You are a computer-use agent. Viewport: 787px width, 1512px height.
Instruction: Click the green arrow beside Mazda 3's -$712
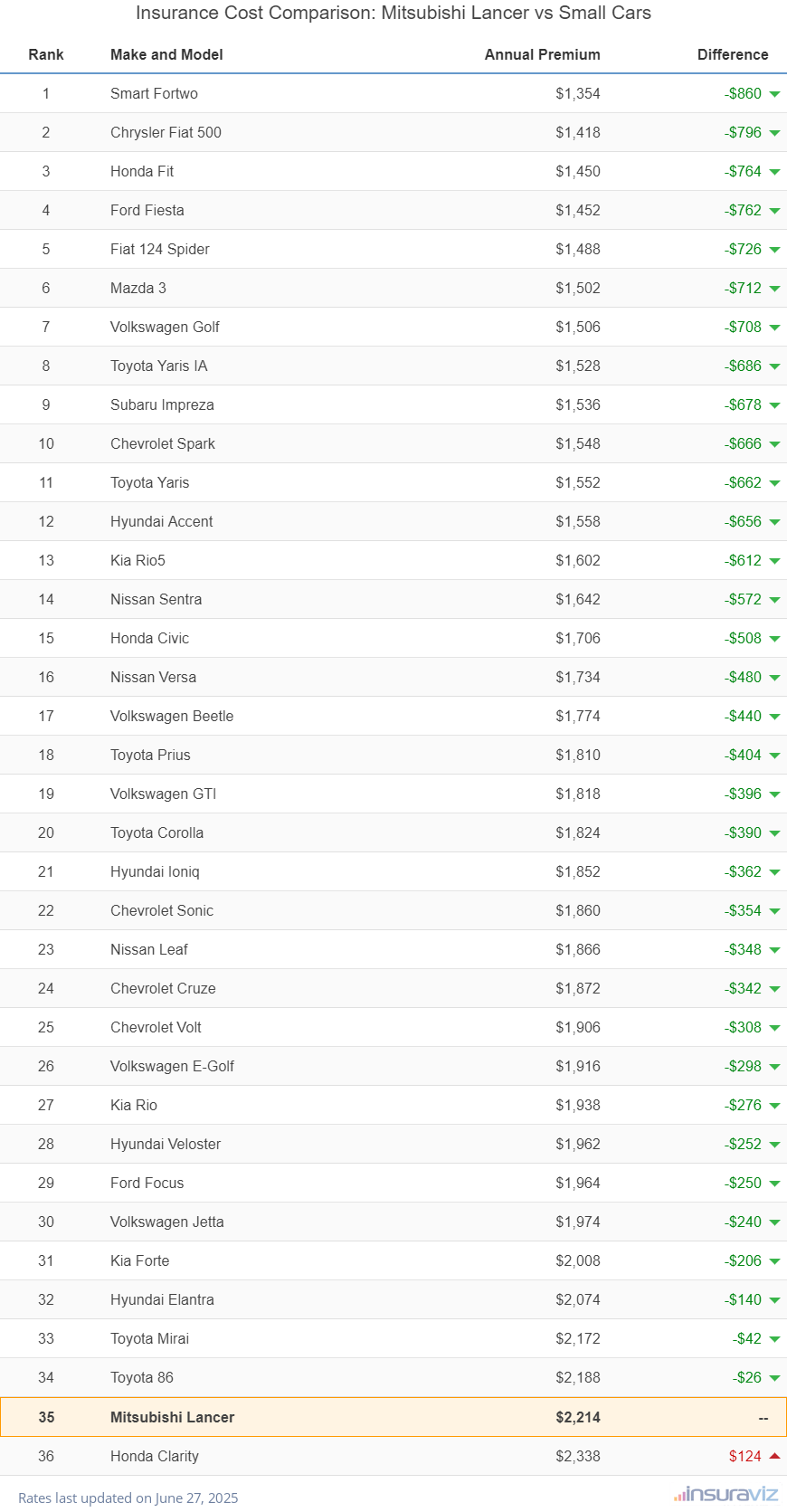click(774, 289)
